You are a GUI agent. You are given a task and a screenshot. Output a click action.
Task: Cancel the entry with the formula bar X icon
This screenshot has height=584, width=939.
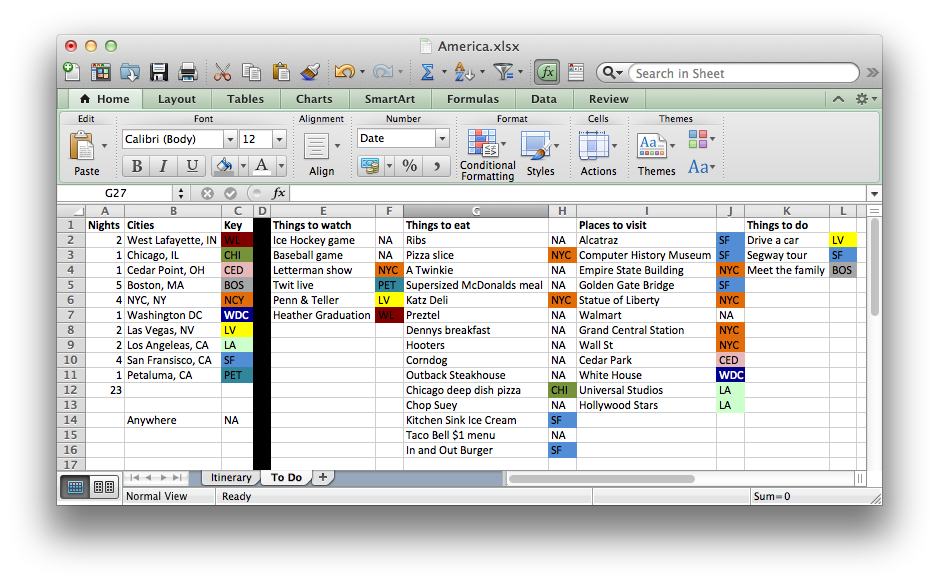(x=207, y=193)
